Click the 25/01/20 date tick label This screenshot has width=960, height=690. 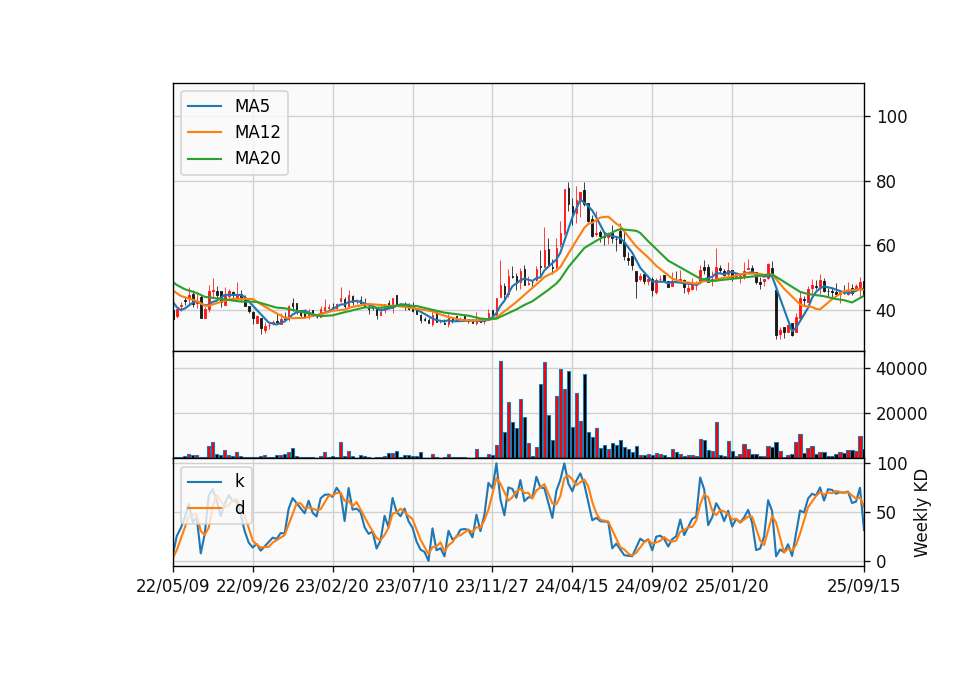(732, 586)
